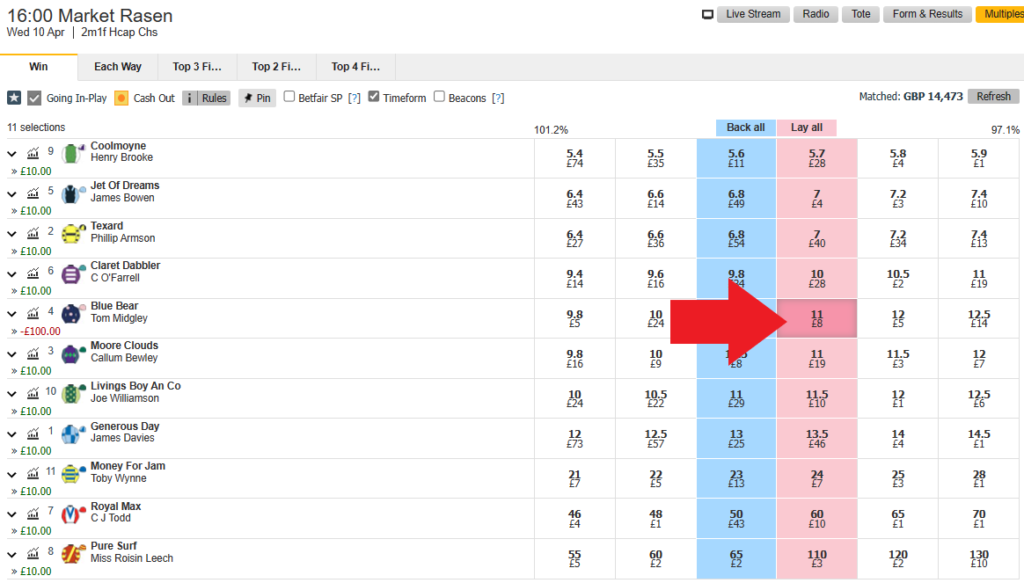Expand the Texard runner details
The image size is (1024, 583).
(x=12, y=234)
